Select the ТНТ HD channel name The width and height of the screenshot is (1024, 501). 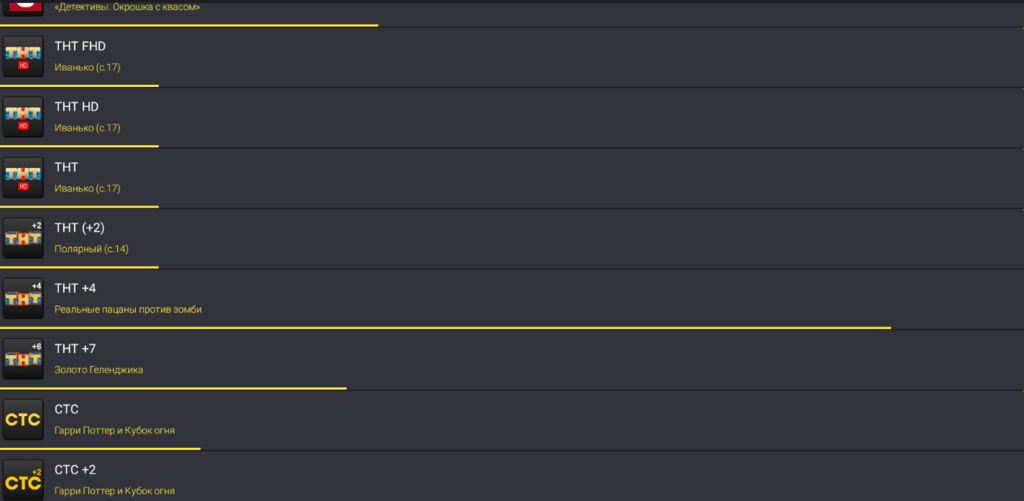point(76,106)
